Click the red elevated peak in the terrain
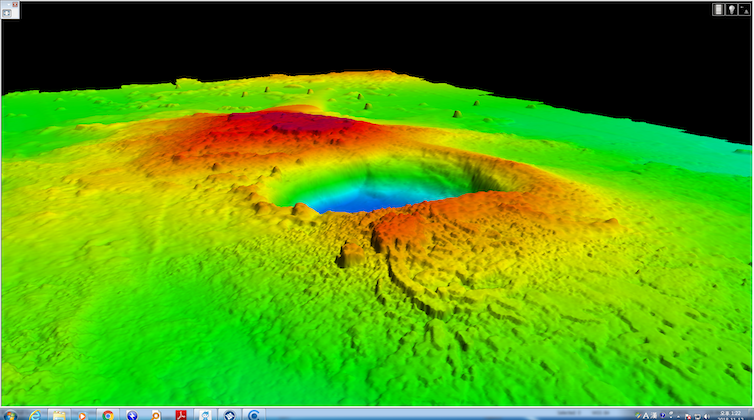754x420 pixels. coord(290,125)
